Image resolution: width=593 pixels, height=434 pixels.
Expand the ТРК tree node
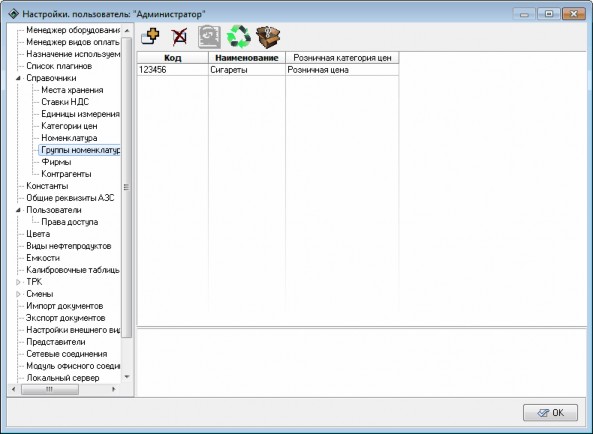18,282
